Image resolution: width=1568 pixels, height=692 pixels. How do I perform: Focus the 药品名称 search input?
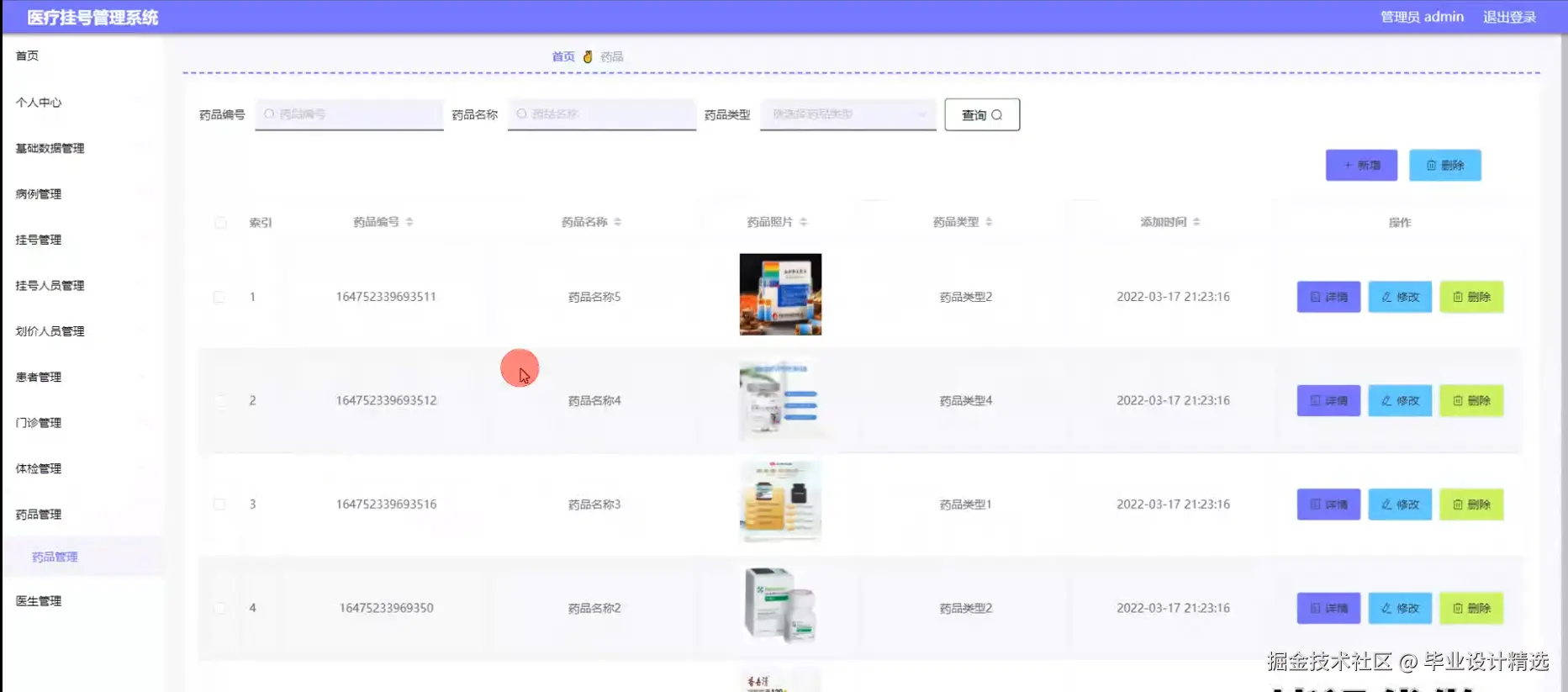coord(602,114)
